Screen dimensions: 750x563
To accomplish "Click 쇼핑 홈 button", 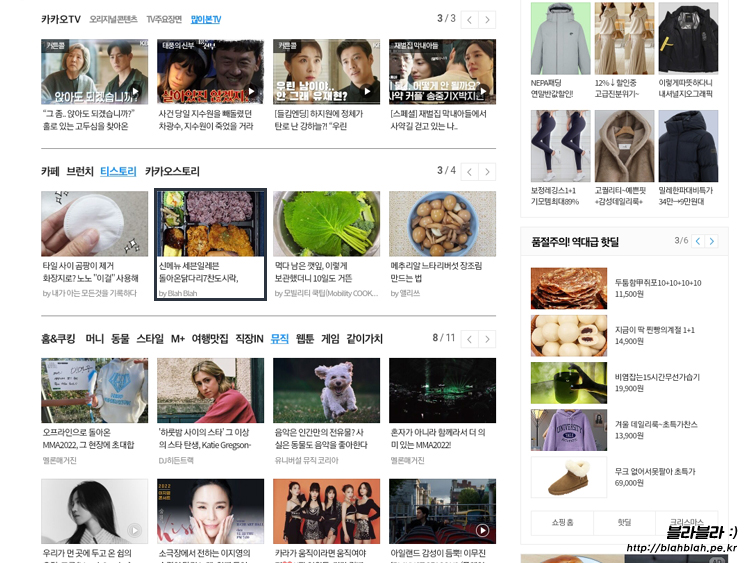I will pyautogui.click(x=562, y=523).
